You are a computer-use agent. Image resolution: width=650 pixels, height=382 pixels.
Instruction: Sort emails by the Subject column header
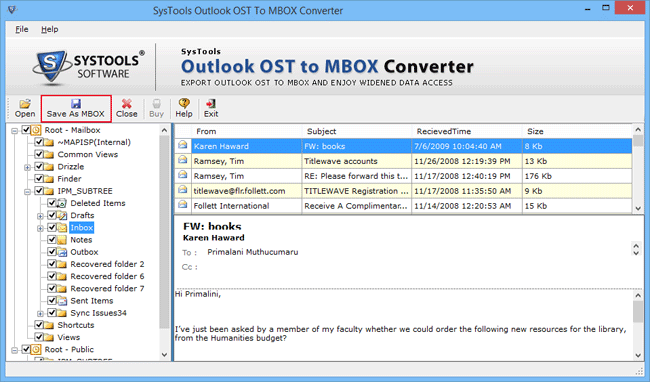(x=357, y=131)
